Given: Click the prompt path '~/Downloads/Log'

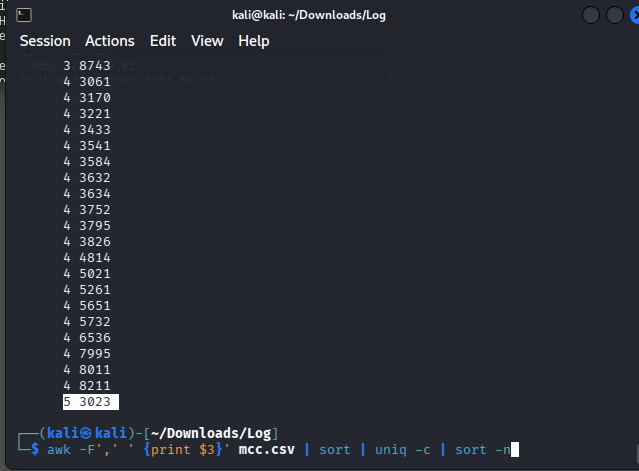Looking at the screenshot, I should [x=211, y=433].
